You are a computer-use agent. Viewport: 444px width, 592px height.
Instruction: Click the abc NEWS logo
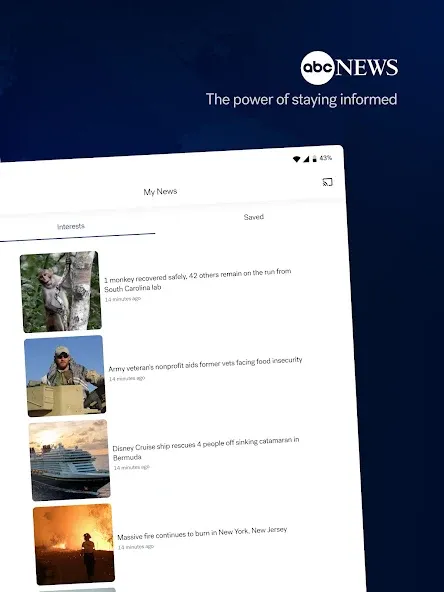tap(349, 68)
